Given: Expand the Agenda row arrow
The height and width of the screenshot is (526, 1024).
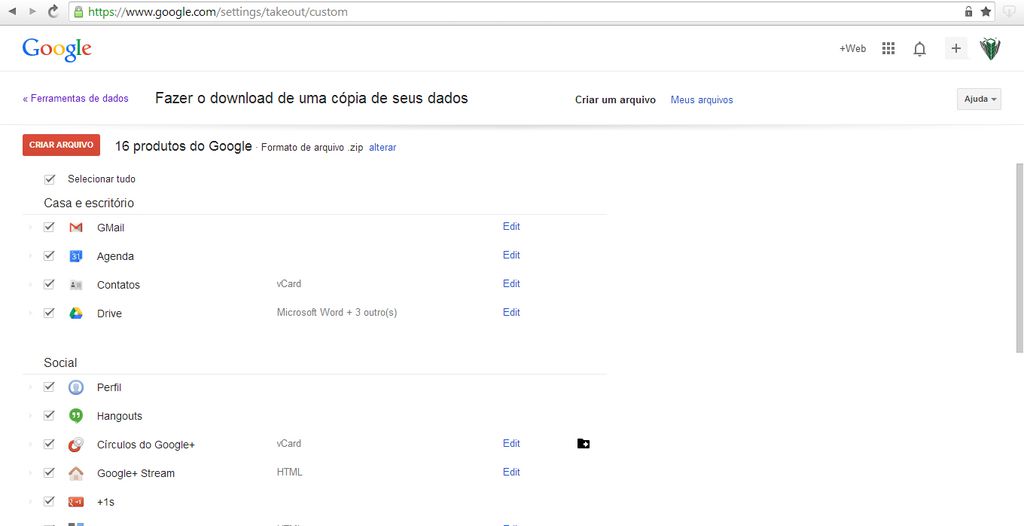Looking at the screenshot, I should pos(30,256).
